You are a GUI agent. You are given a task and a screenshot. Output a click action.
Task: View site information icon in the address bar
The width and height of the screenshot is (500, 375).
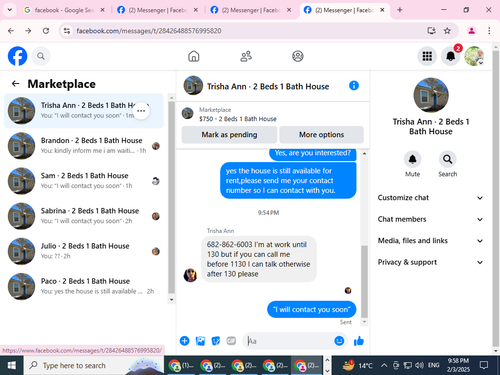[x=67, y=31]
